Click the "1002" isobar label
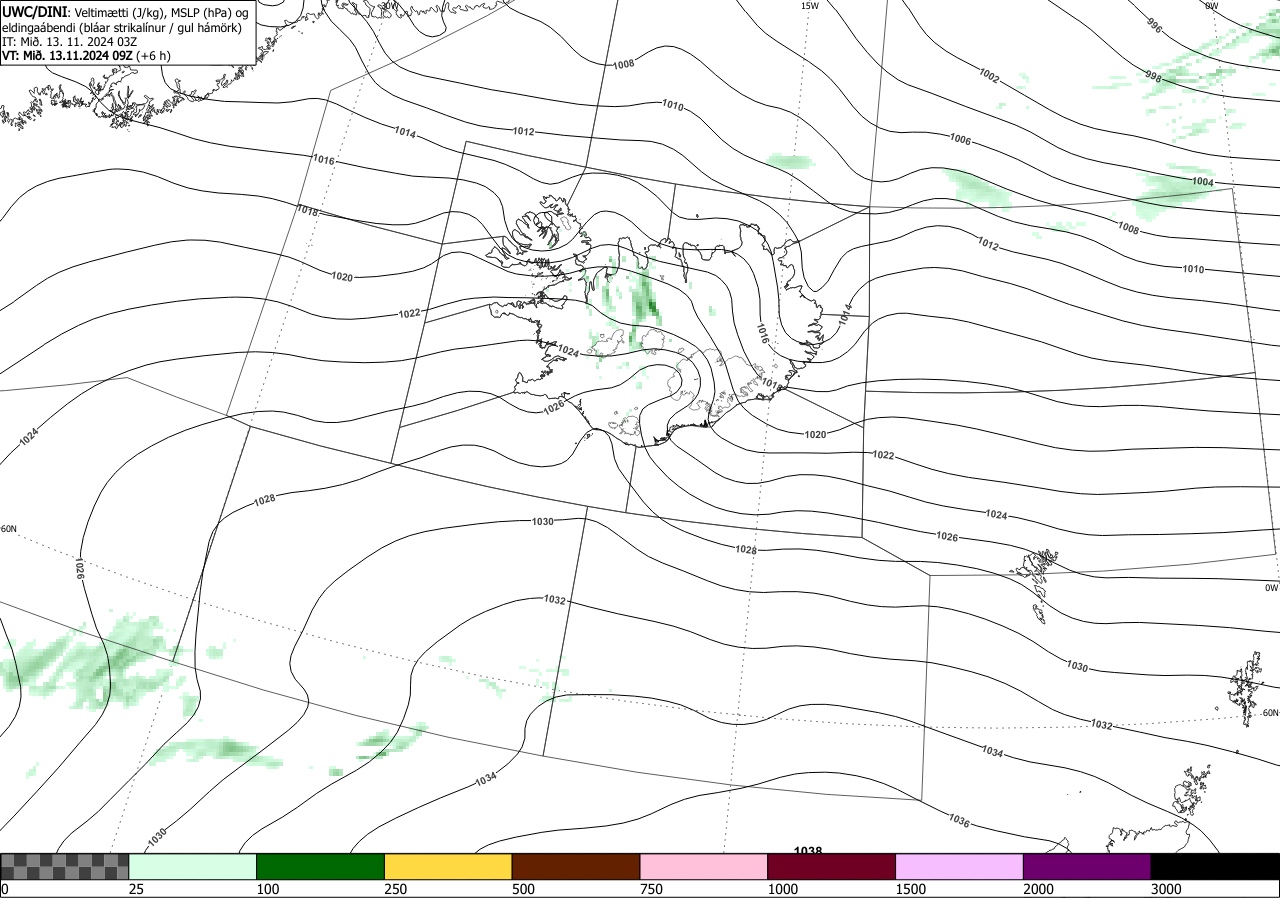Screen dimensions: 1280x898 [x=989, y=77]
